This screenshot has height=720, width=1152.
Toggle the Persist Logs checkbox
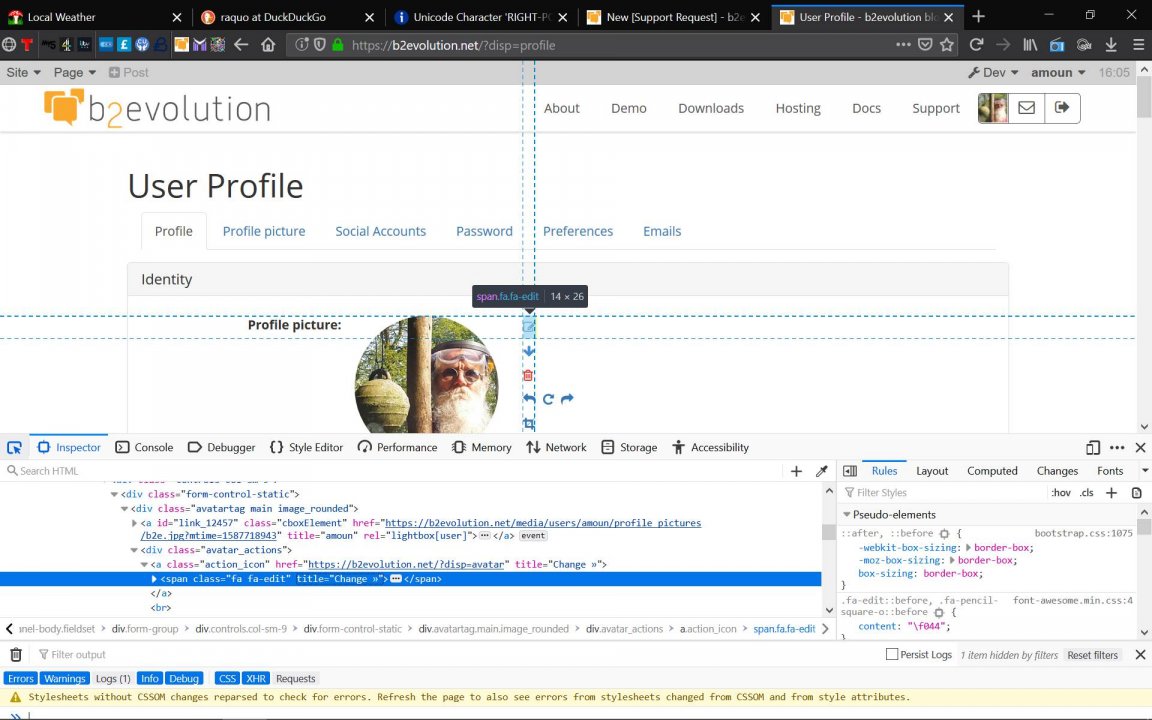click(x=892, y=654)
